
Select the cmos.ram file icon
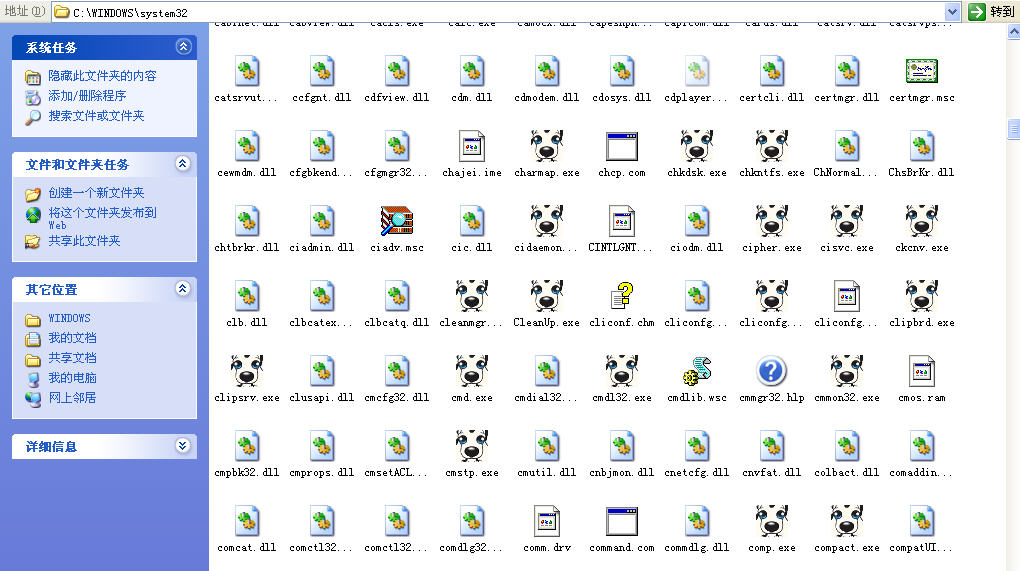pos(922,371)
